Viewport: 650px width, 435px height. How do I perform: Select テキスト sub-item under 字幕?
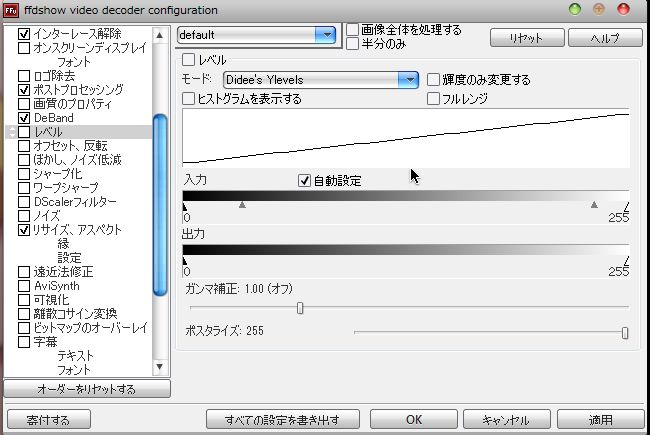point(75,356)
